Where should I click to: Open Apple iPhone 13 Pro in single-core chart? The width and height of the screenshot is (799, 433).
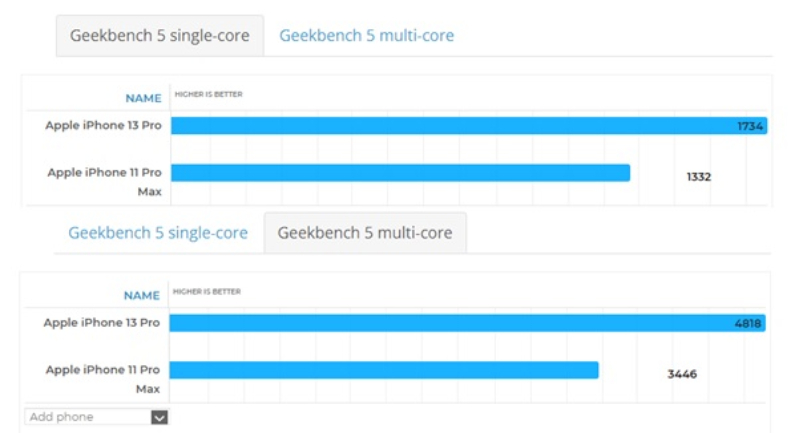tap(103, 126)
